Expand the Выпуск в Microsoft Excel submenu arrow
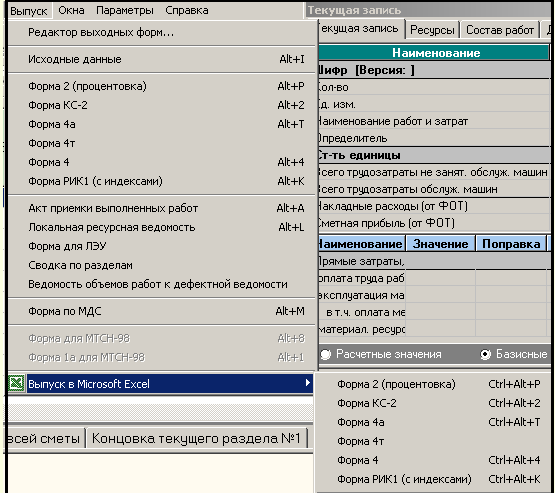Viewport: 555px width, 493px height. point(307,383)
